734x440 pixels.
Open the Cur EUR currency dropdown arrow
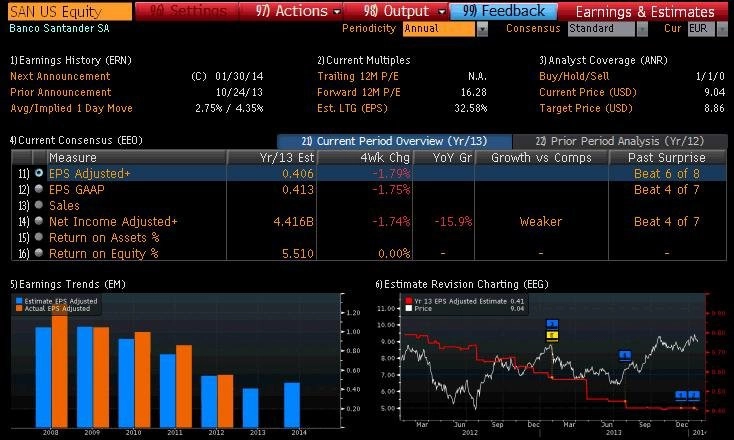click(x=722, y=29)
